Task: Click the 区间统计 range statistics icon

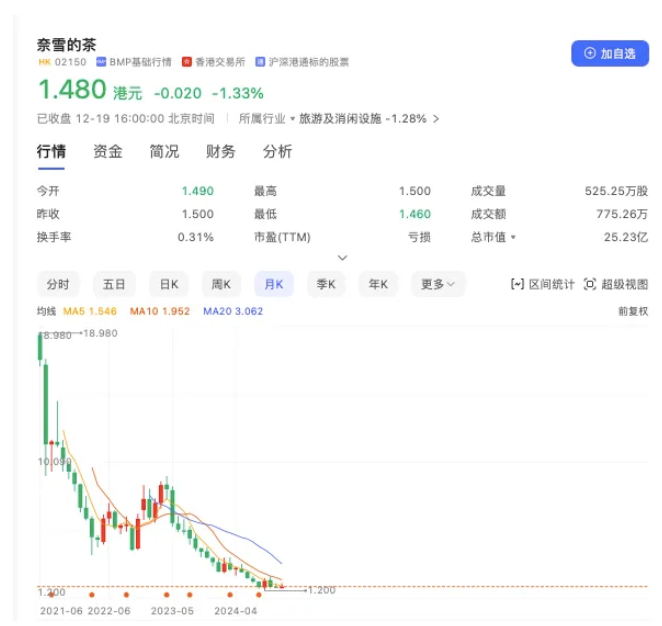Action: [x=517, y=284]
